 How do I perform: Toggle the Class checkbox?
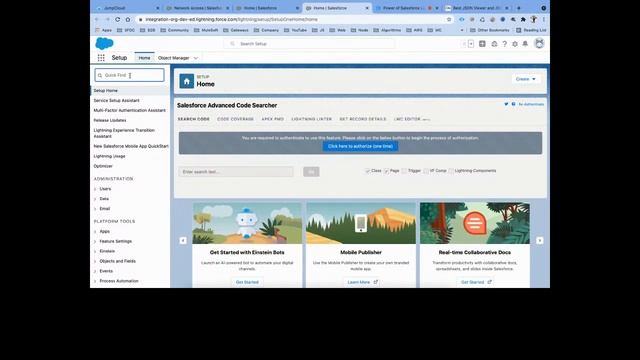pos(367,171)
